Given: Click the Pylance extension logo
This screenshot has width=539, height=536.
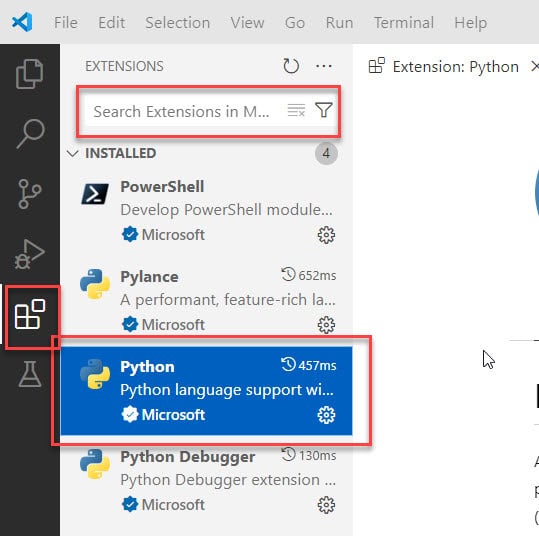Looking at the screenshot, I should coord(95,284).
